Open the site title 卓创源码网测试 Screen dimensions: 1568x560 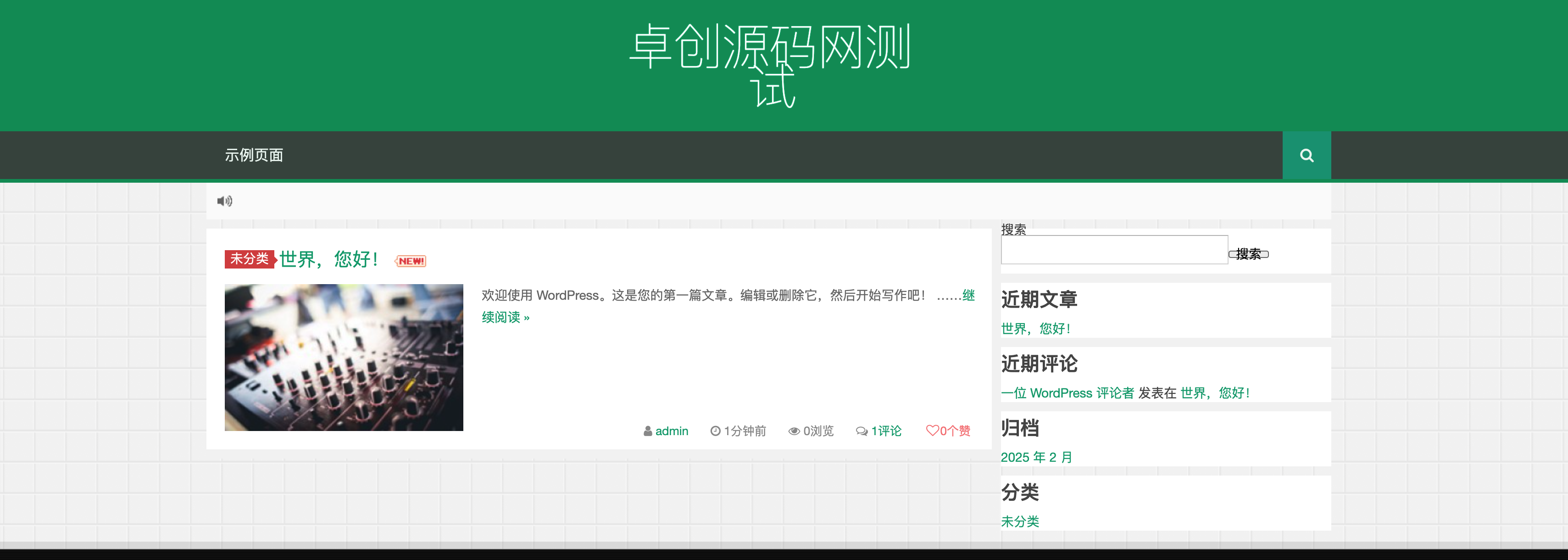[771, 65]
